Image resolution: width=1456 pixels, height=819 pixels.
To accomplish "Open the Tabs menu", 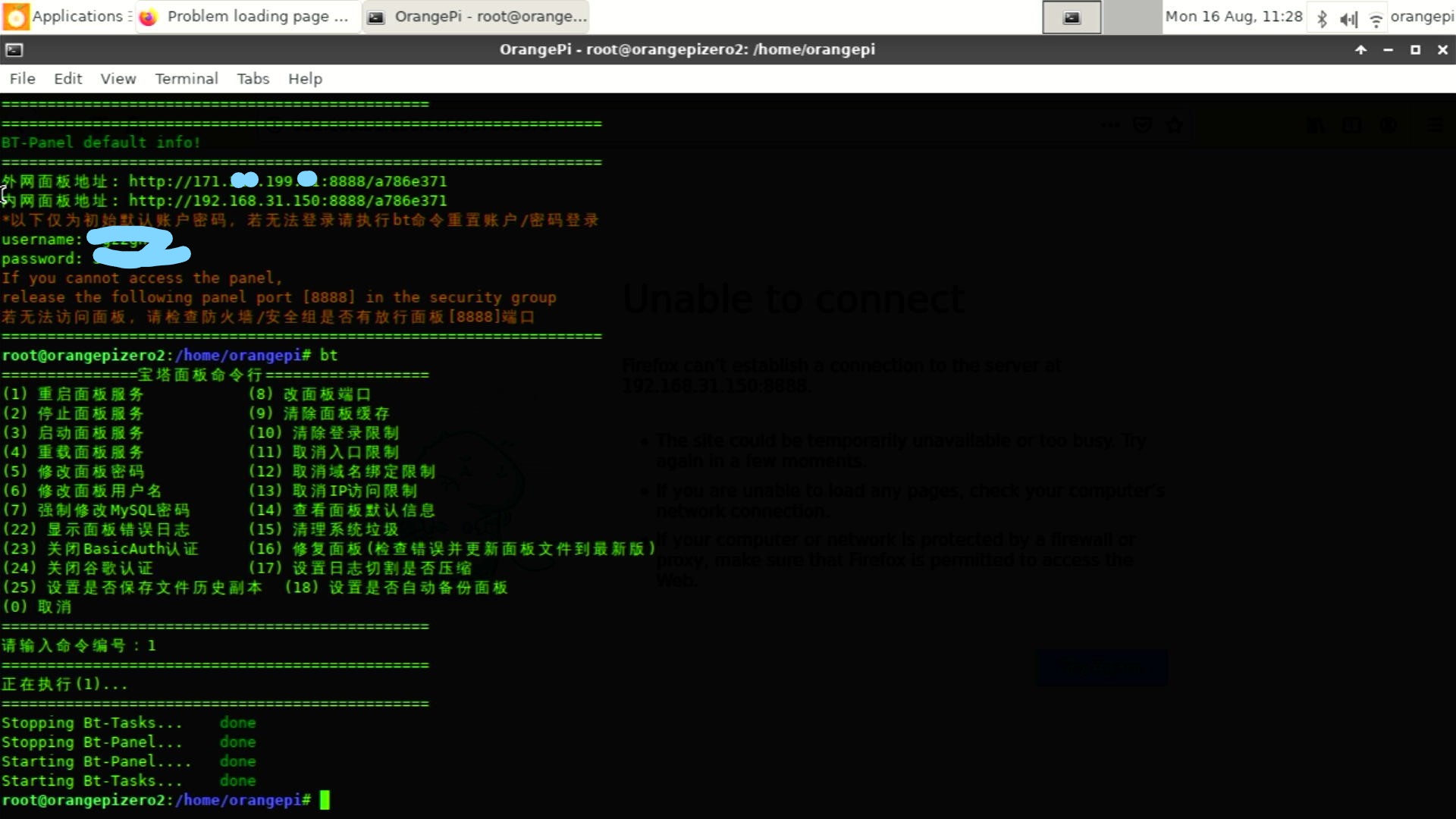I will coord(253,79).
